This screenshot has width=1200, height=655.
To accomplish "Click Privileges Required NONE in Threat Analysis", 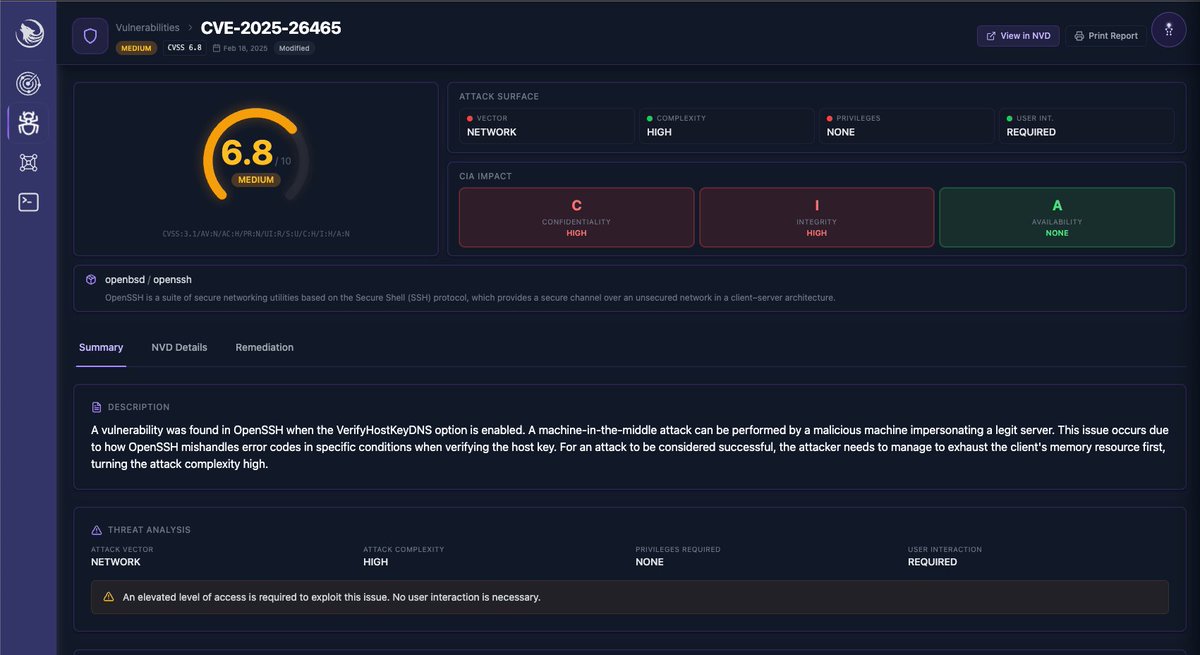I will pyautogui.click(x=678, y=556).
